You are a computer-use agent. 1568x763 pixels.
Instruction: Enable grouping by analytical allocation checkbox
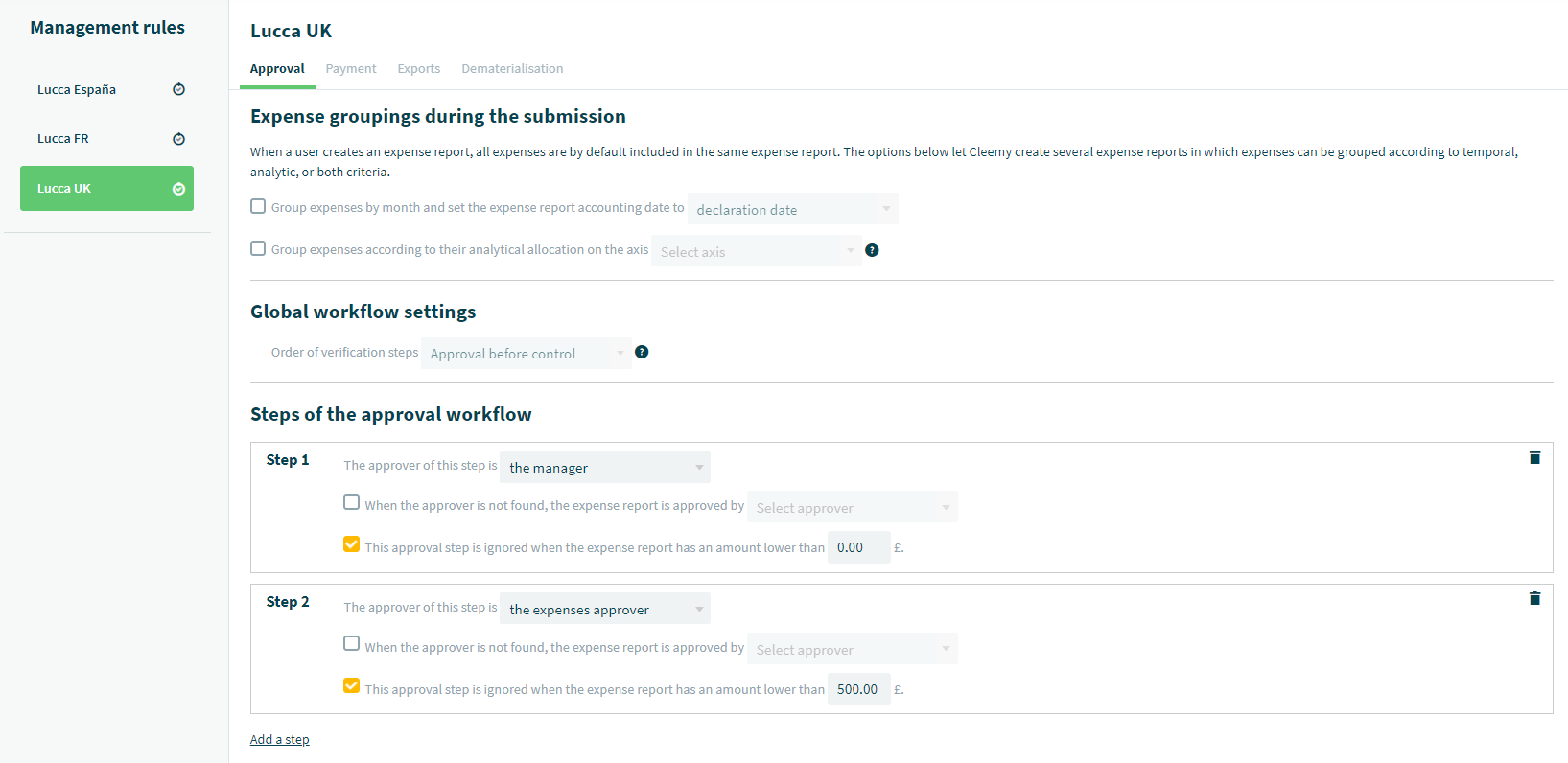[258, 248]
